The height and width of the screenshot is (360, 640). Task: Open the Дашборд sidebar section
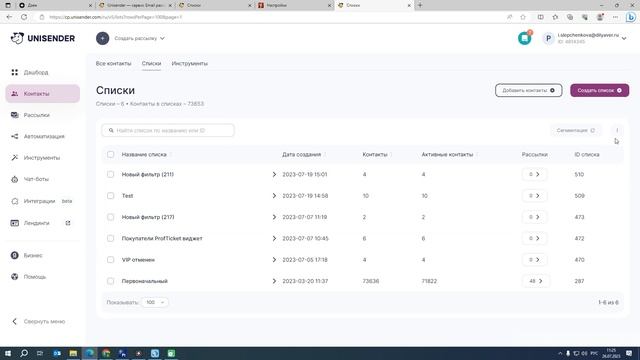(36, 72)
